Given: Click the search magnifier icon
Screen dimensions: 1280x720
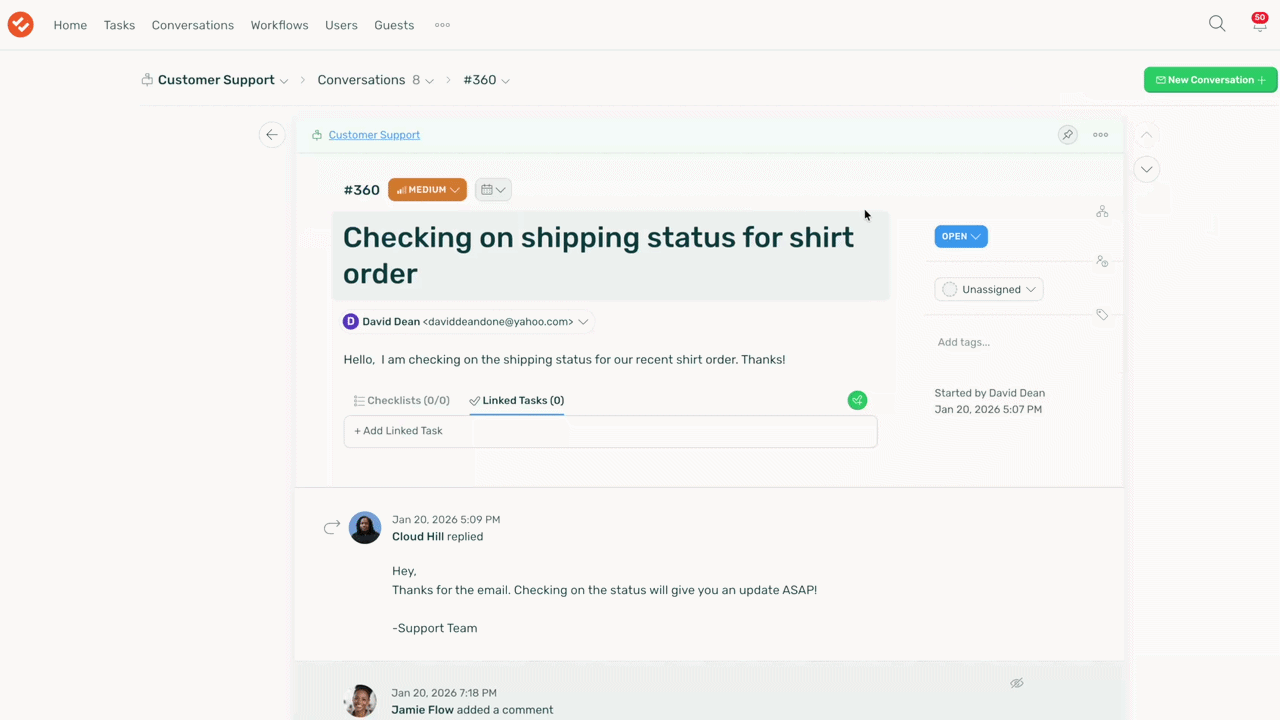Looking at the screenshot, I should click(1217, 24).
